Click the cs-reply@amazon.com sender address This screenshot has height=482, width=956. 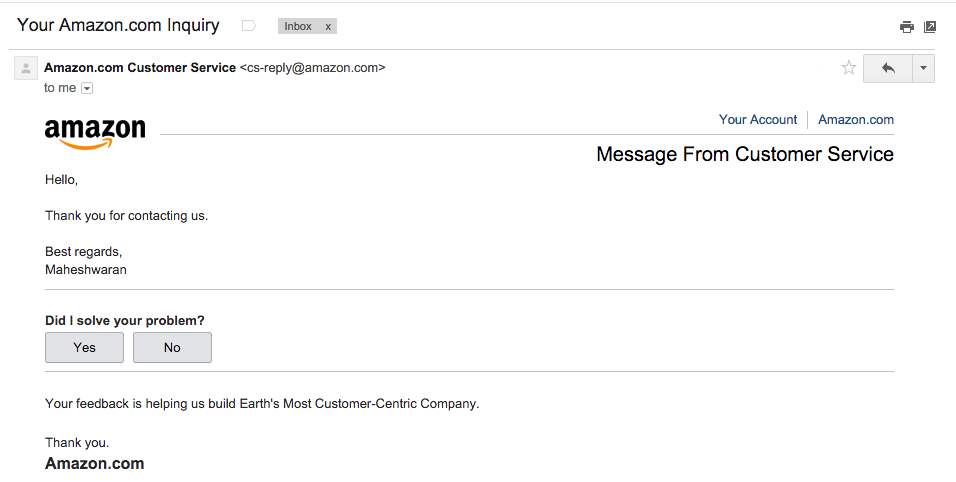pyautogui.click(x=312, y=68)
